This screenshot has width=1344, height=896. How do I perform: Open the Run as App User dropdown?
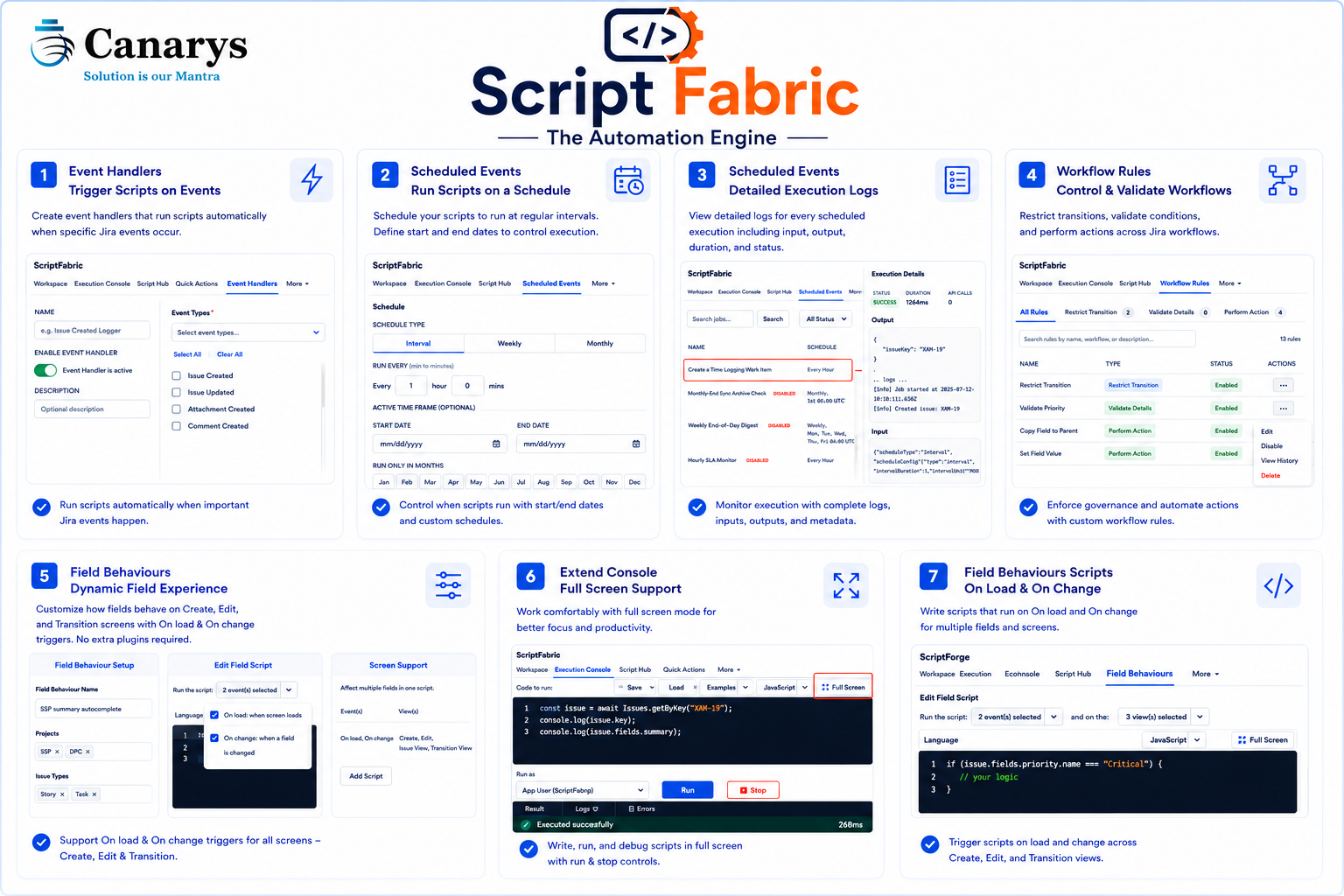point(582,790)
